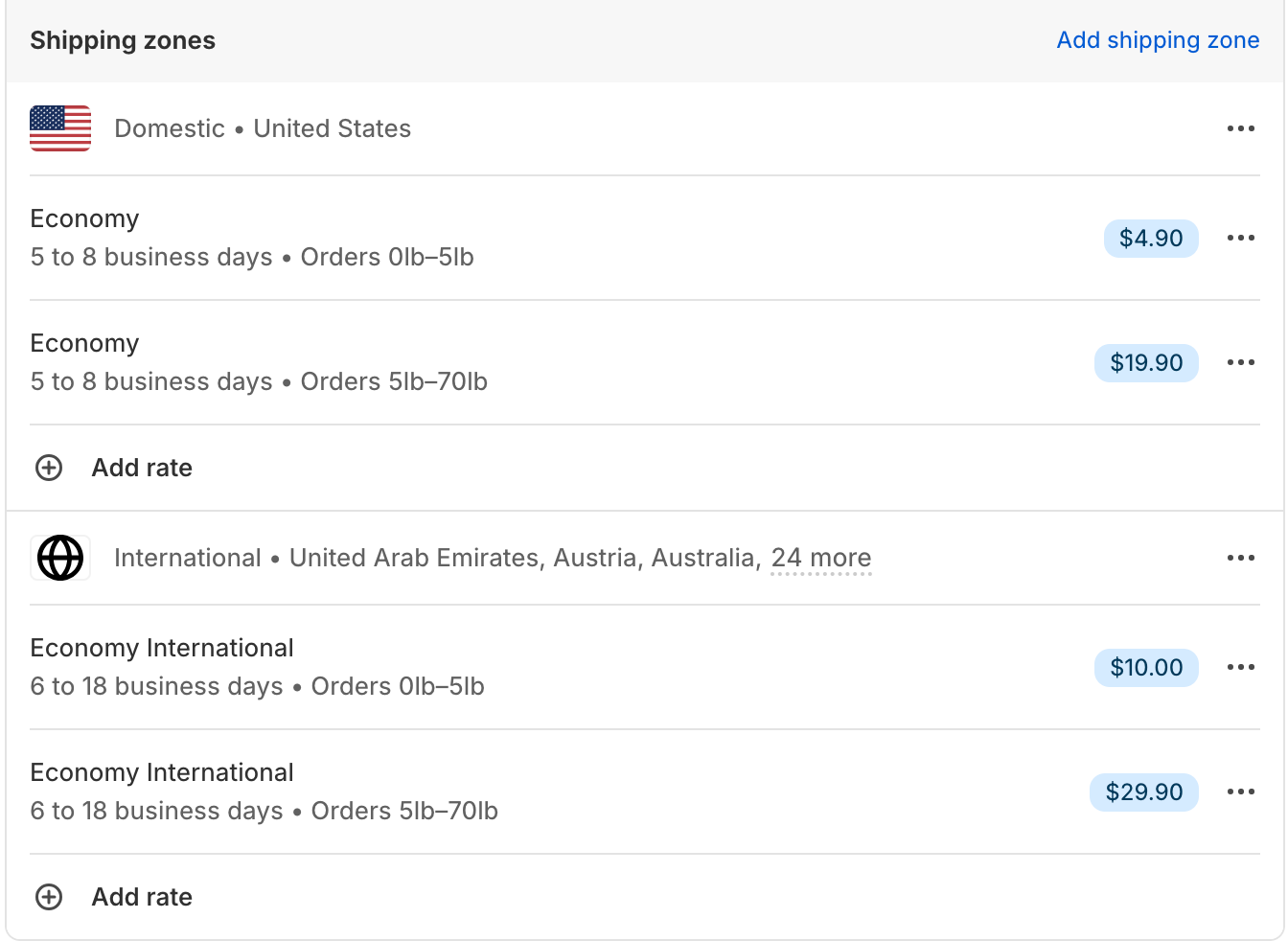
Task: Click the plus icon under Domestic rates
Action: coord(49,468)
